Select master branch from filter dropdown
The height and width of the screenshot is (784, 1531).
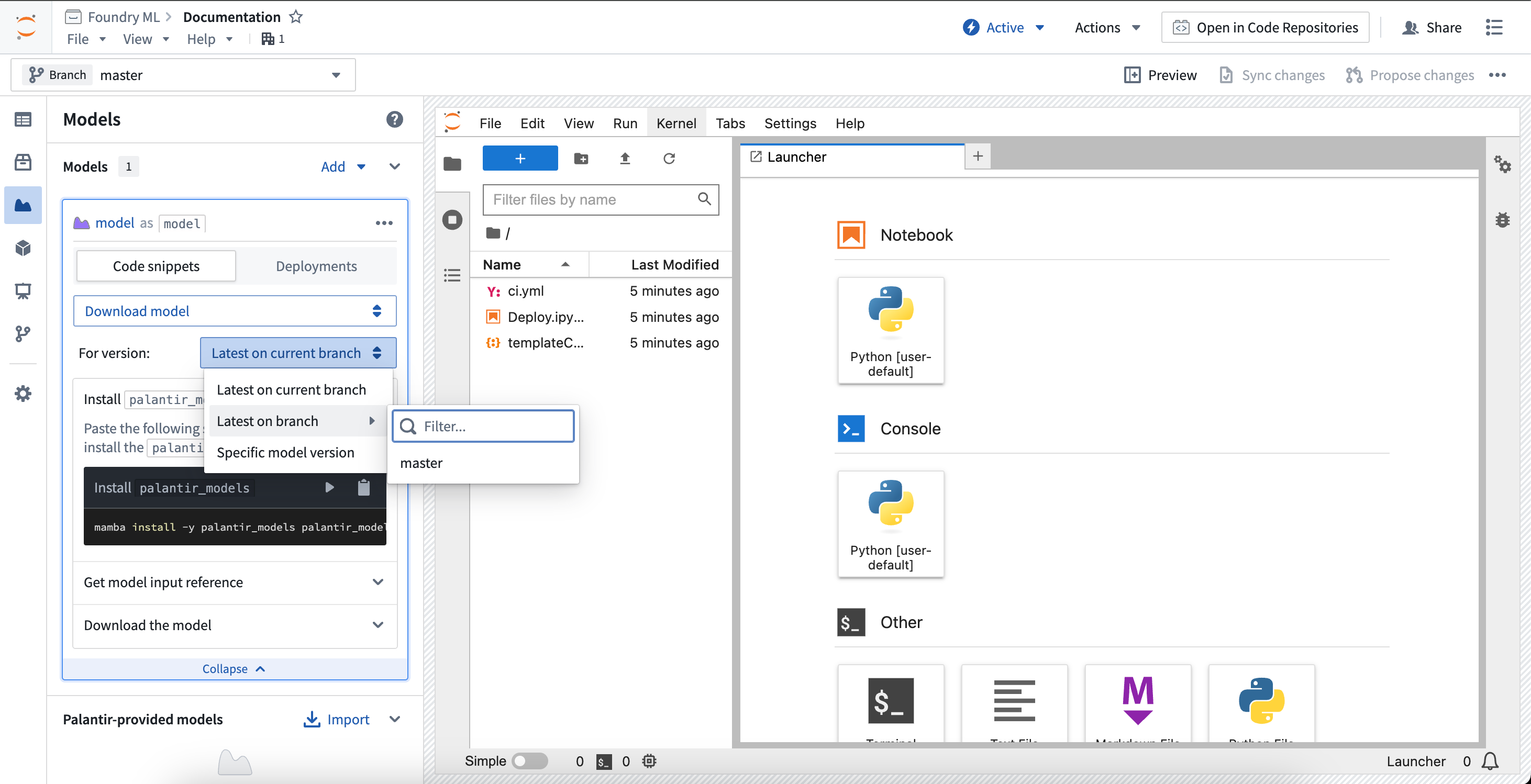pyautogui.click(x=421, y=461)
